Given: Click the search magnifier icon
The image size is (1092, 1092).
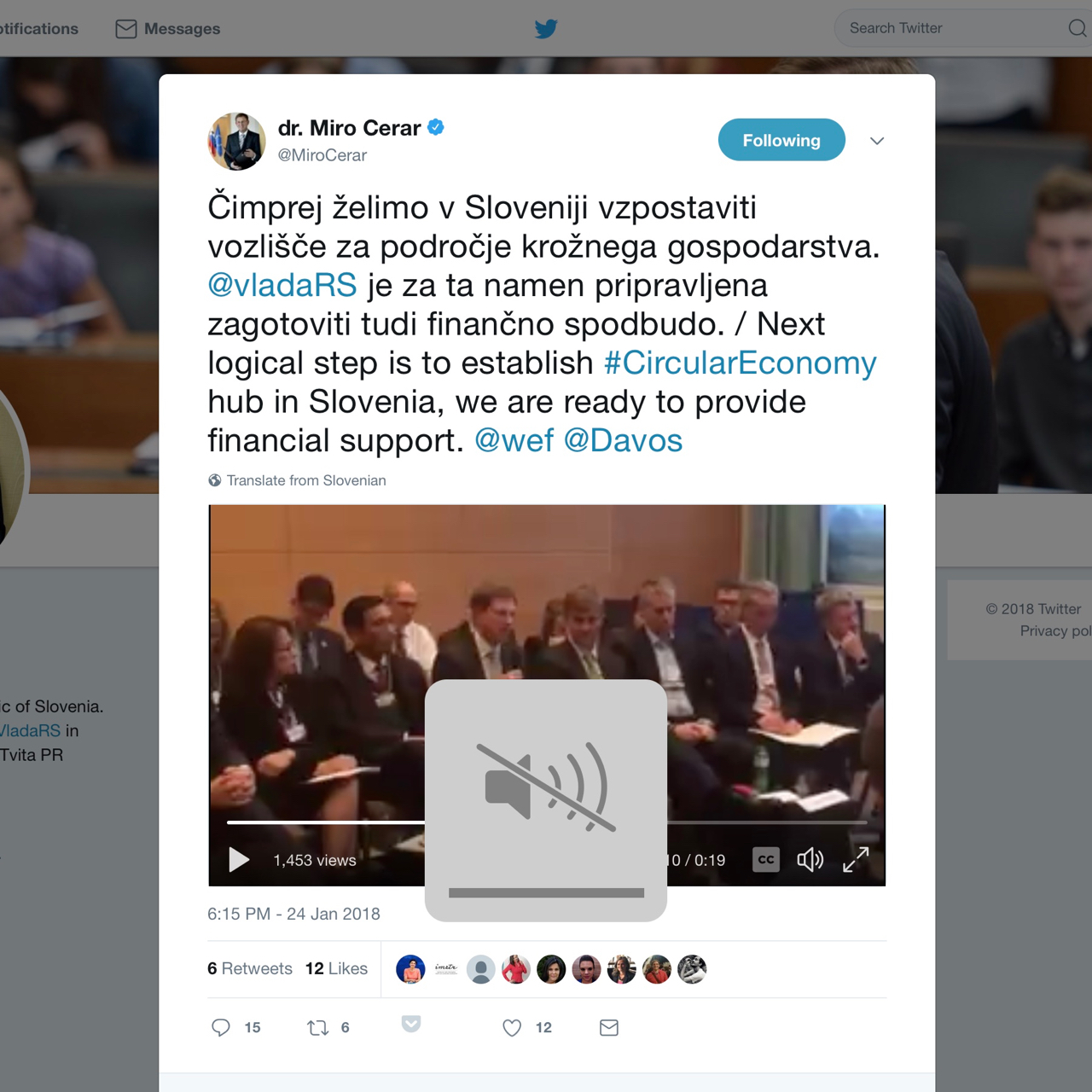Looking at the screenshot, I should pos(1077,28).
